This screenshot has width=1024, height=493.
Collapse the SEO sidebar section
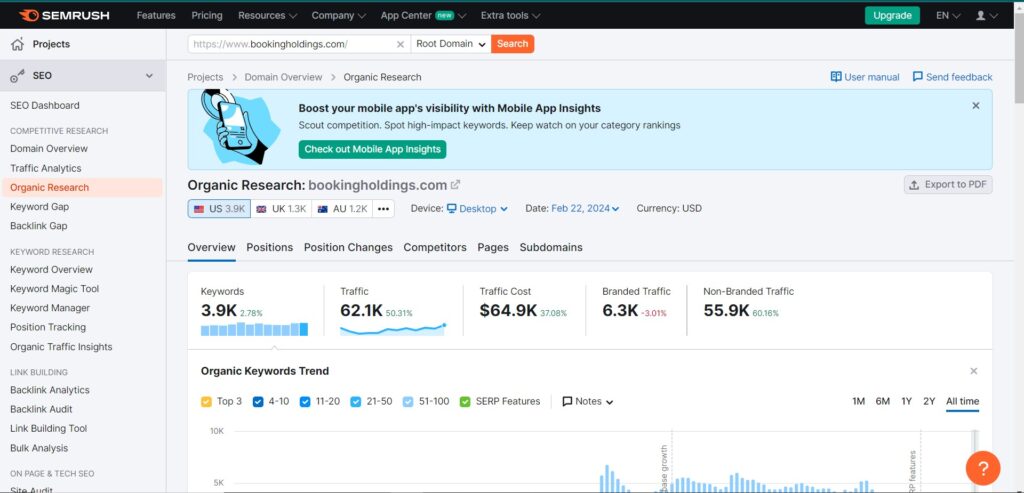(x=150, y=76)
